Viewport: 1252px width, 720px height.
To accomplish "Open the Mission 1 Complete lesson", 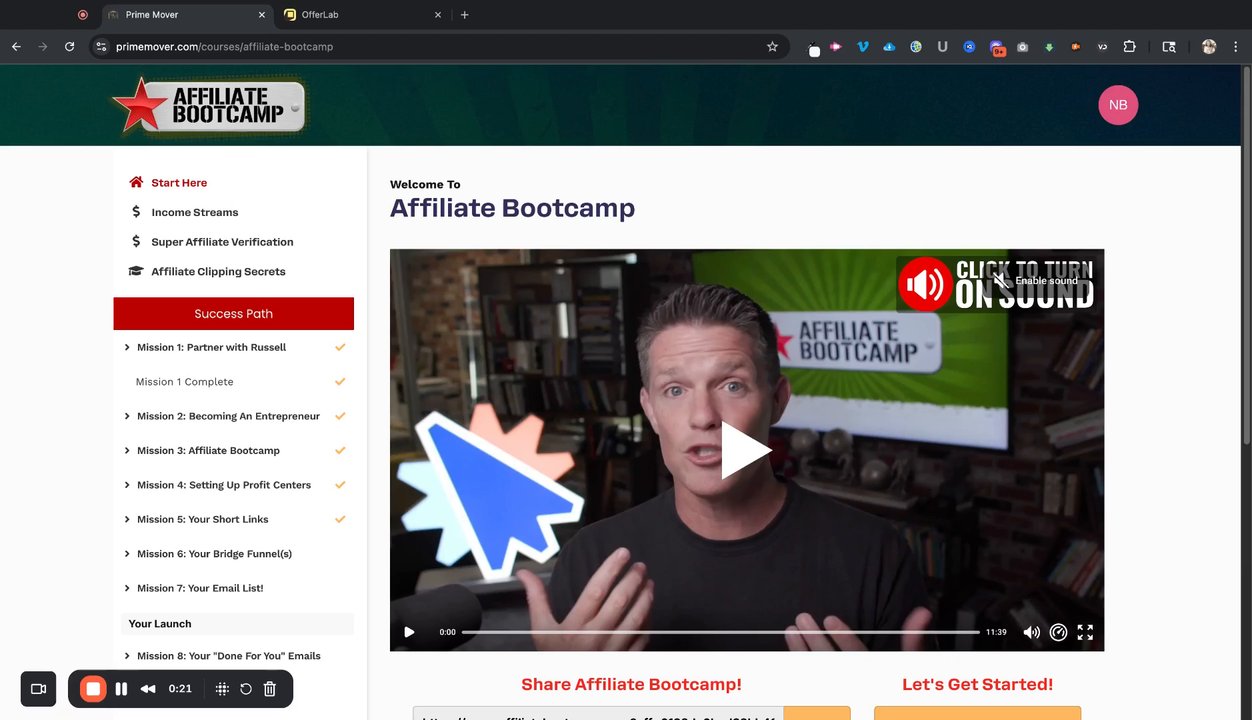I will 184,382.
